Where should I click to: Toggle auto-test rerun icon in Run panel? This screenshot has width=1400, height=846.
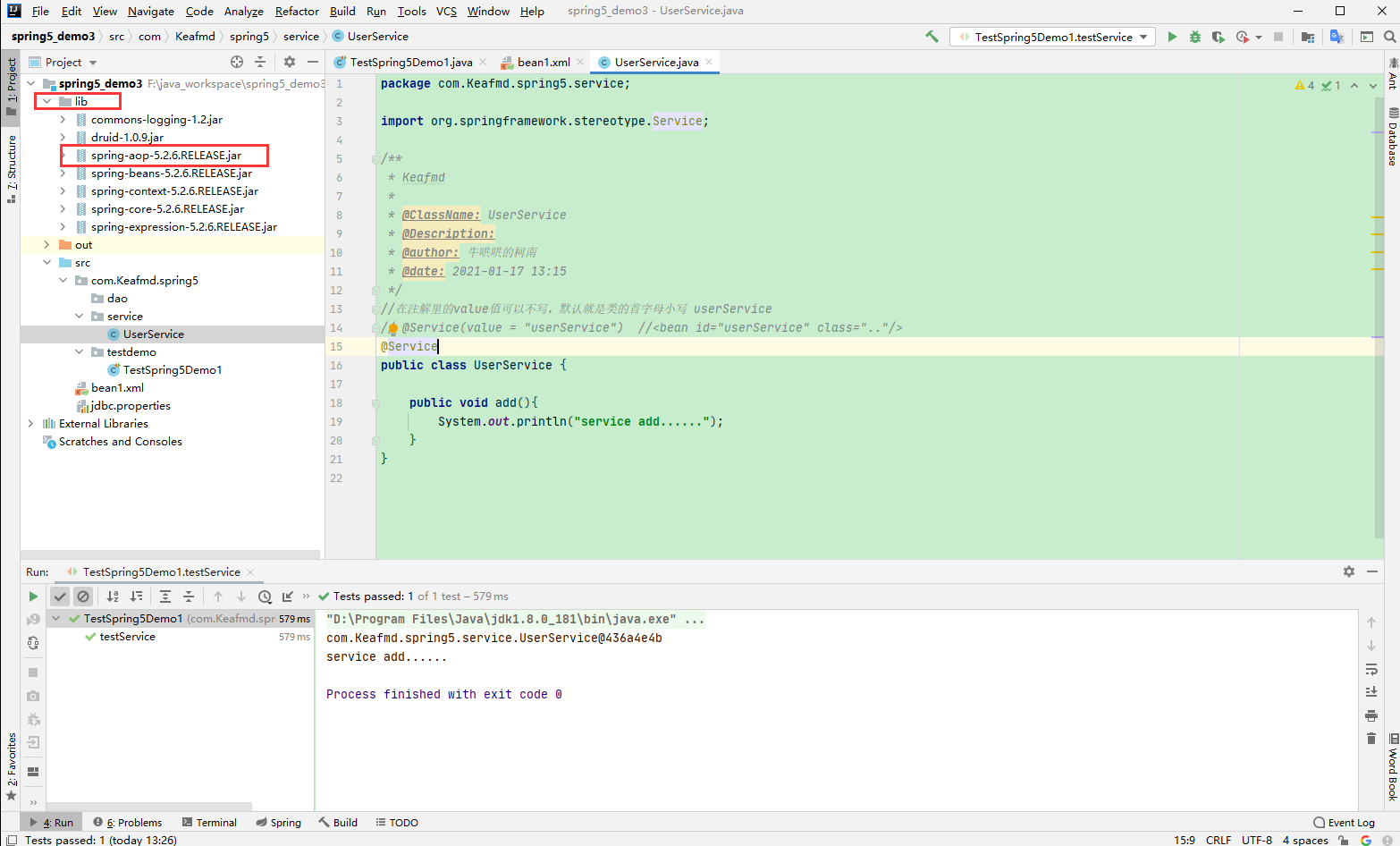click(33, 643)
